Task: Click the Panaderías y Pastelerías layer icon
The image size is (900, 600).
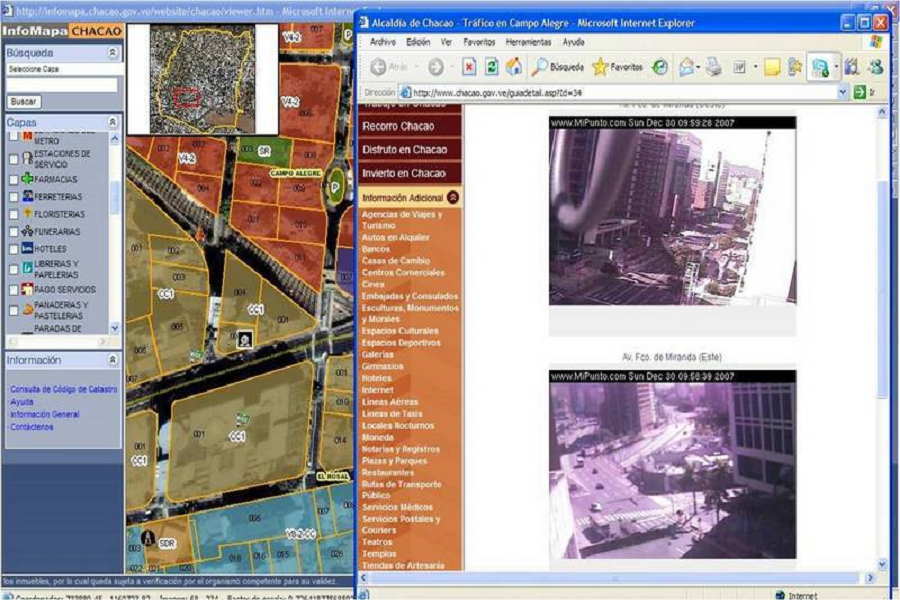Action: [27, 310]
